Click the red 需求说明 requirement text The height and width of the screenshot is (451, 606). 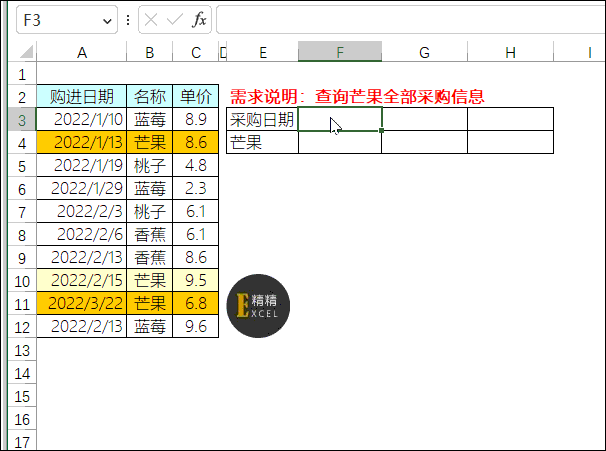pyautogui.click(x=357, y=96)
